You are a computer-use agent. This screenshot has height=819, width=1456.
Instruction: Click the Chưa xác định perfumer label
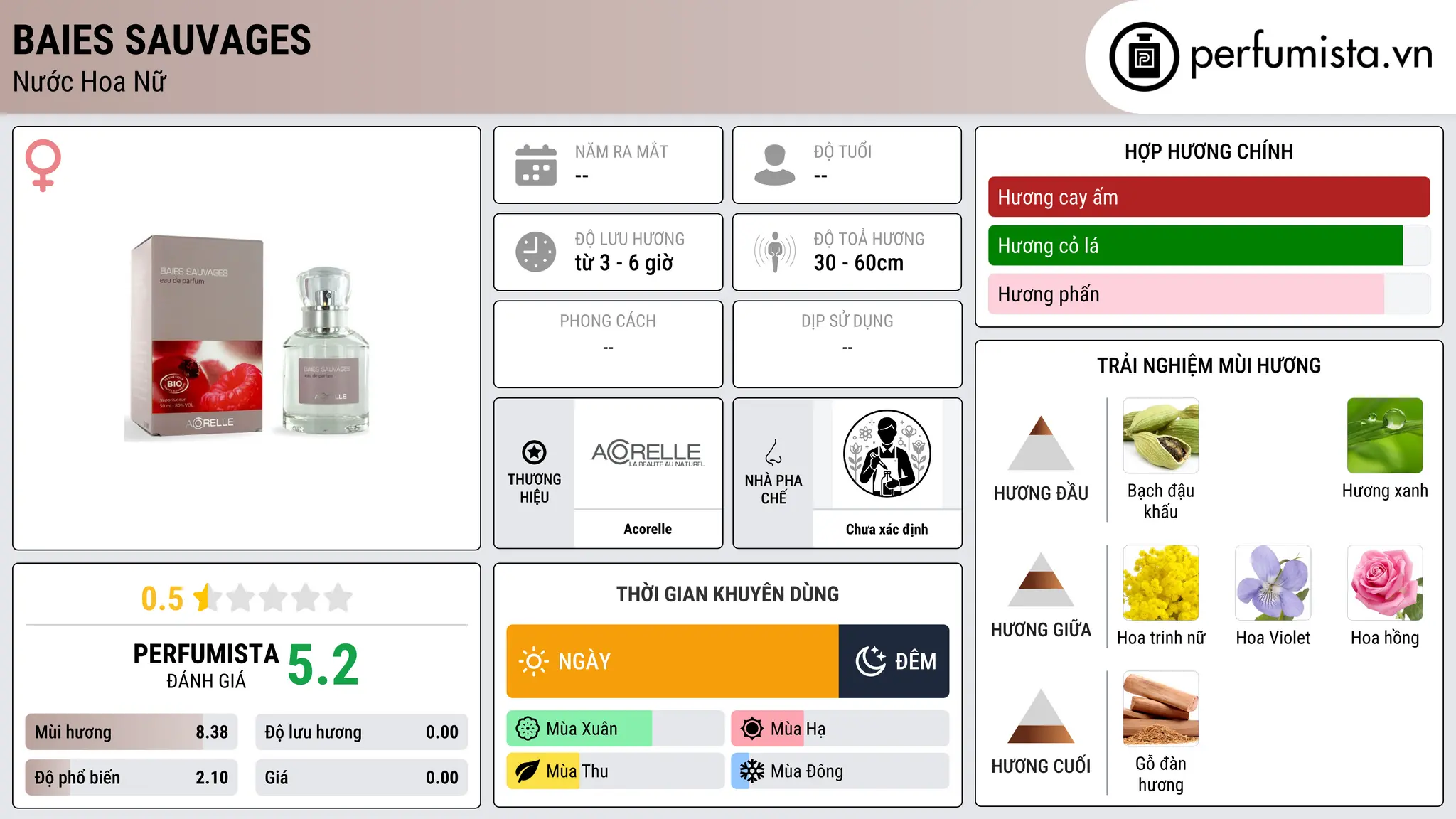click(887, 529)
